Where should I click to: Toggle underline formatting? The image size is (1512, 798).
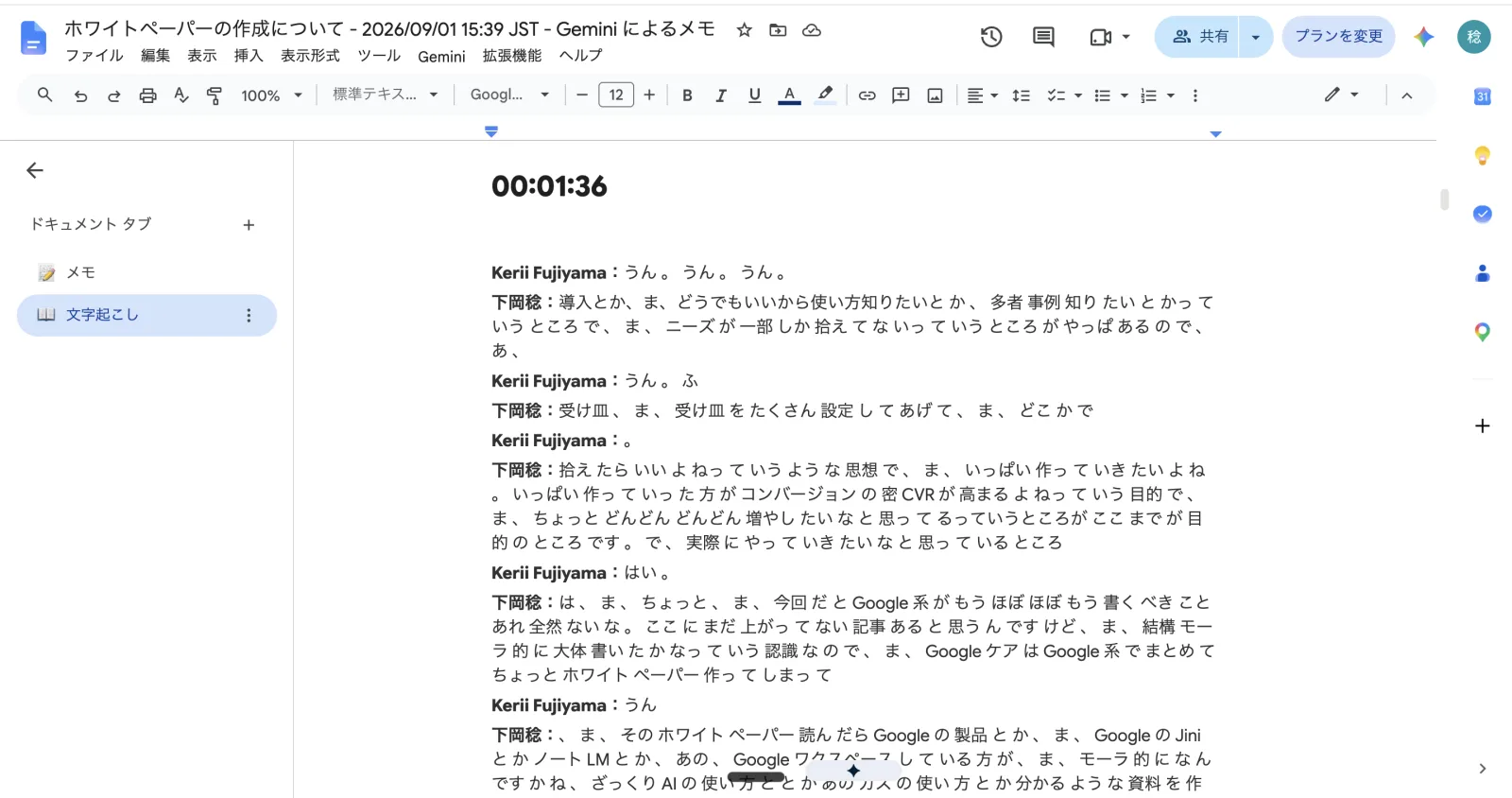click(x=754, y=95)
